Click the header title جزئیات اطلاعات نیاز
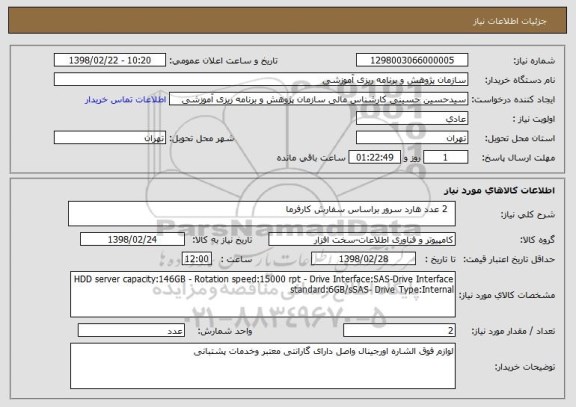 [510, 21]
